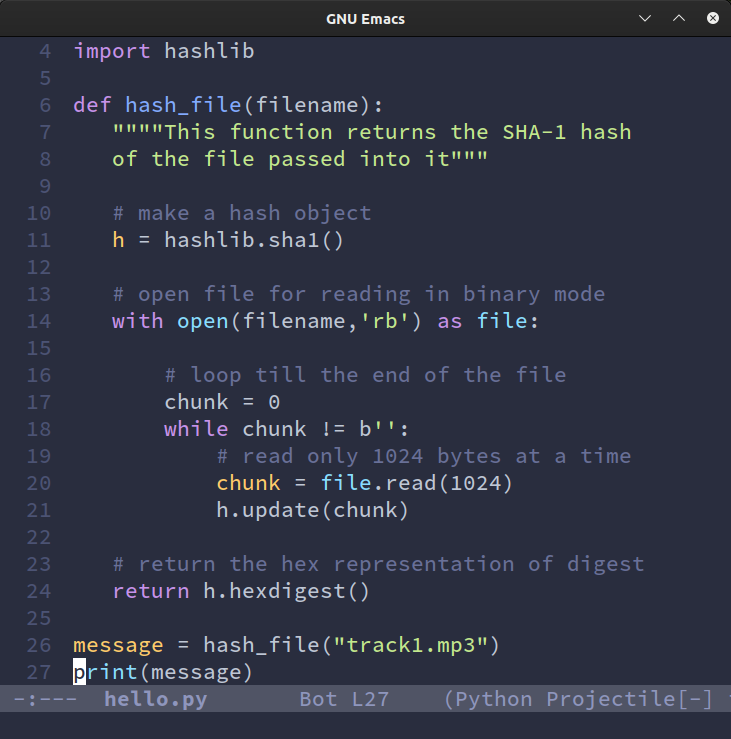Image resolution: width=731 pixels, height=739 pixels.
Task: Click line number 10 in the gutter
Action: (x=39, y=213)
